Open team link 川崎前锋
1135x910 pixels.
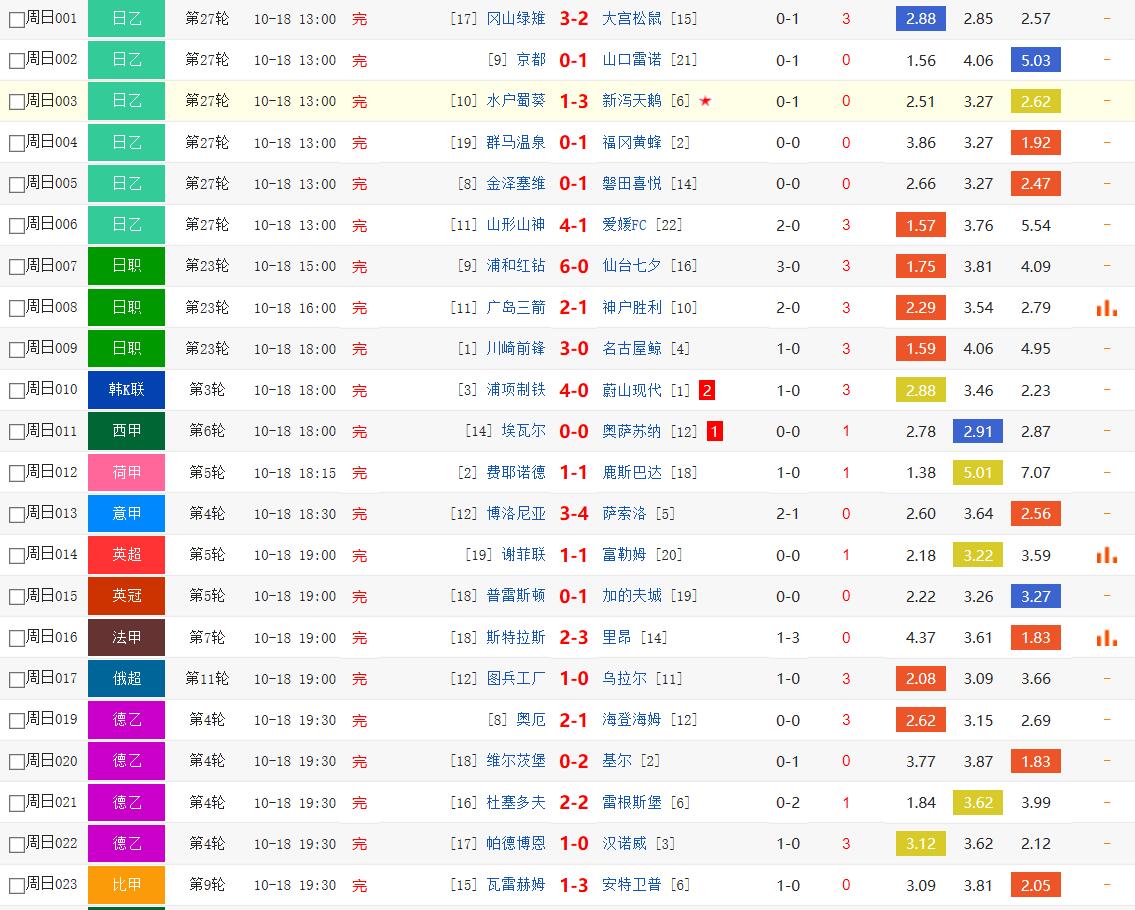515,348
